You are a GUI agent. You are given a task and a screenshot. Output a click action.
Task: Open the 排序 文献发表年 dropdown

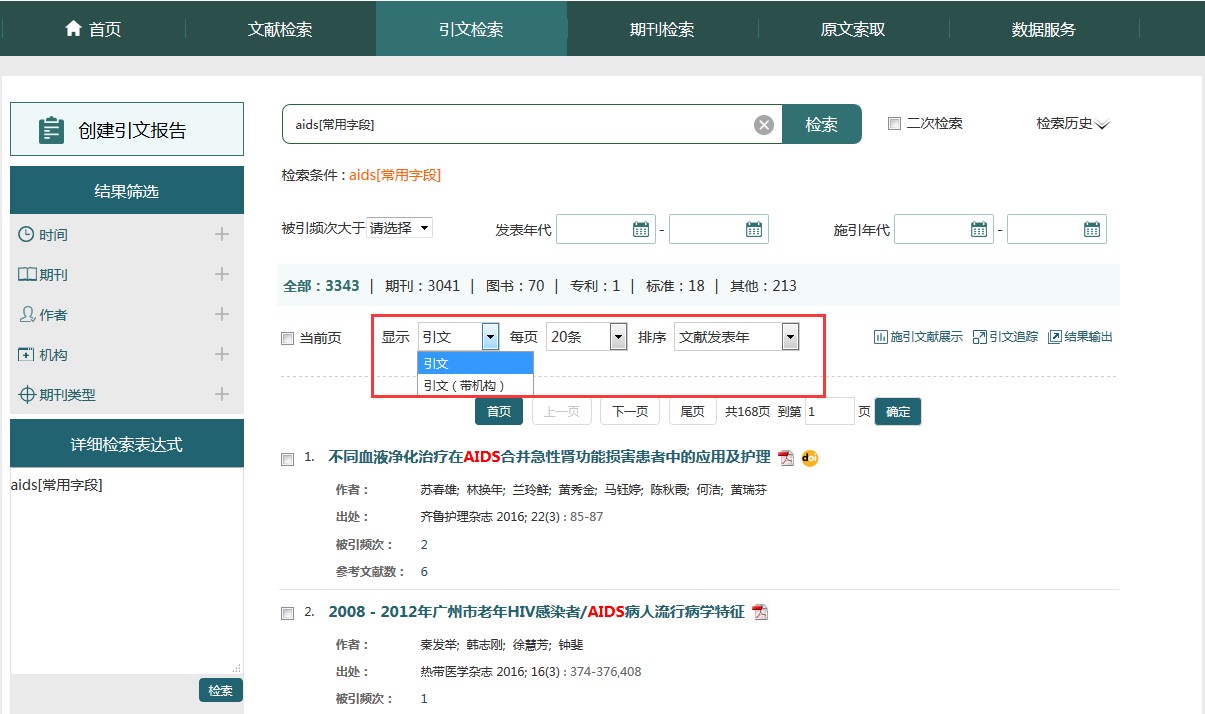pos(737,337)
